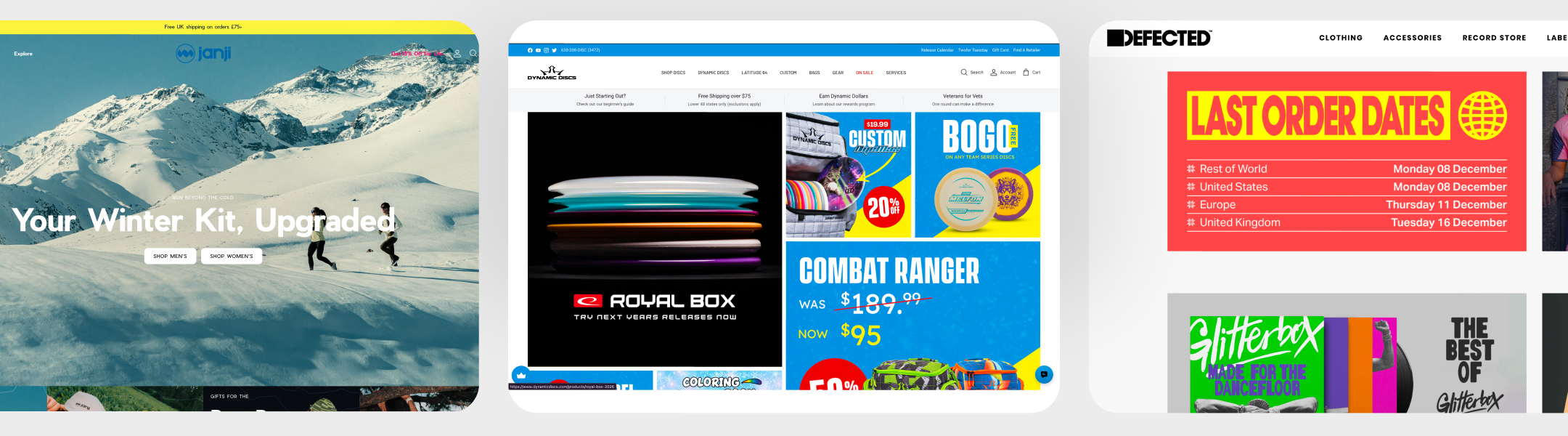Click the United Kingdom Tuesday 16 December row
The height and width of the screenshot is (436, 1568).
pyautogui.click(x=1347, y=222)
